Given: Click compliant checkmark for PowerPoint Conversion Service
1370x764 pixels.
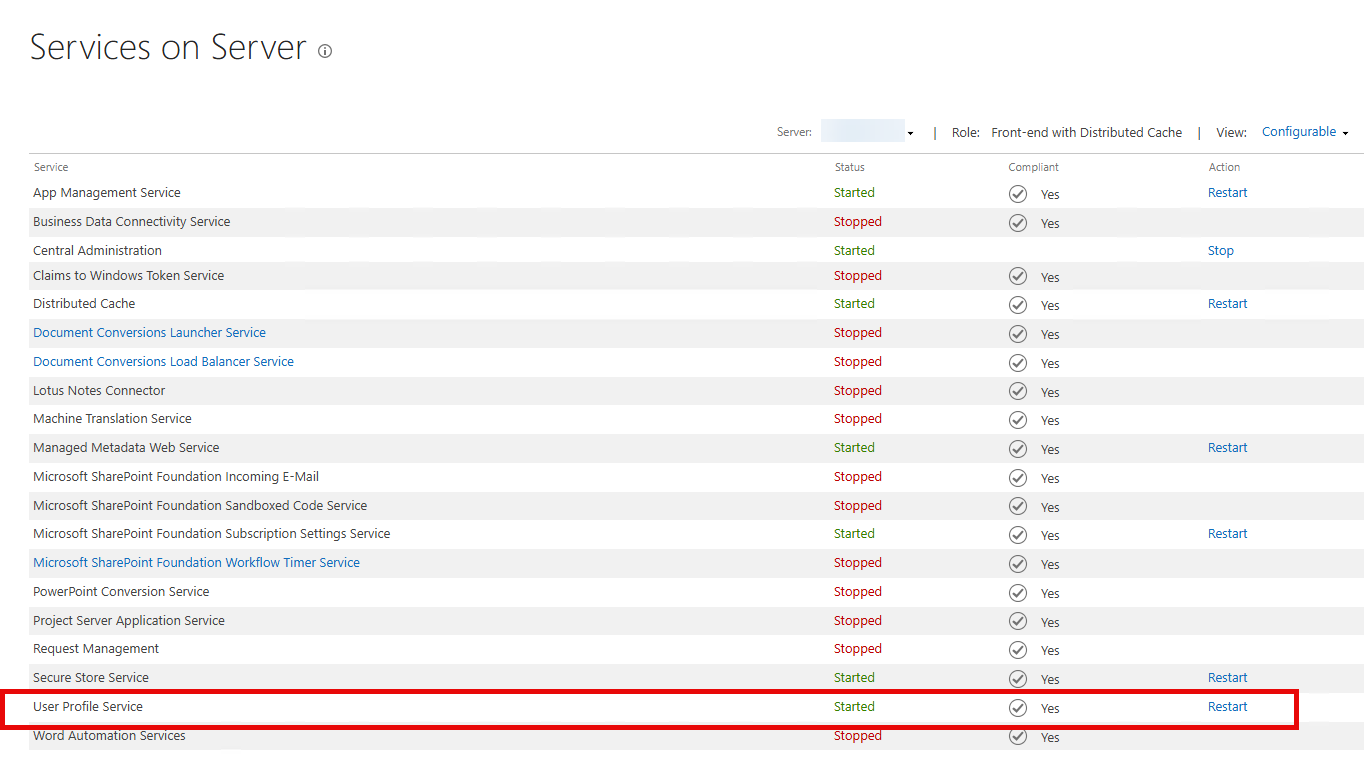Looking at the screenshot, I should 1018,593.
